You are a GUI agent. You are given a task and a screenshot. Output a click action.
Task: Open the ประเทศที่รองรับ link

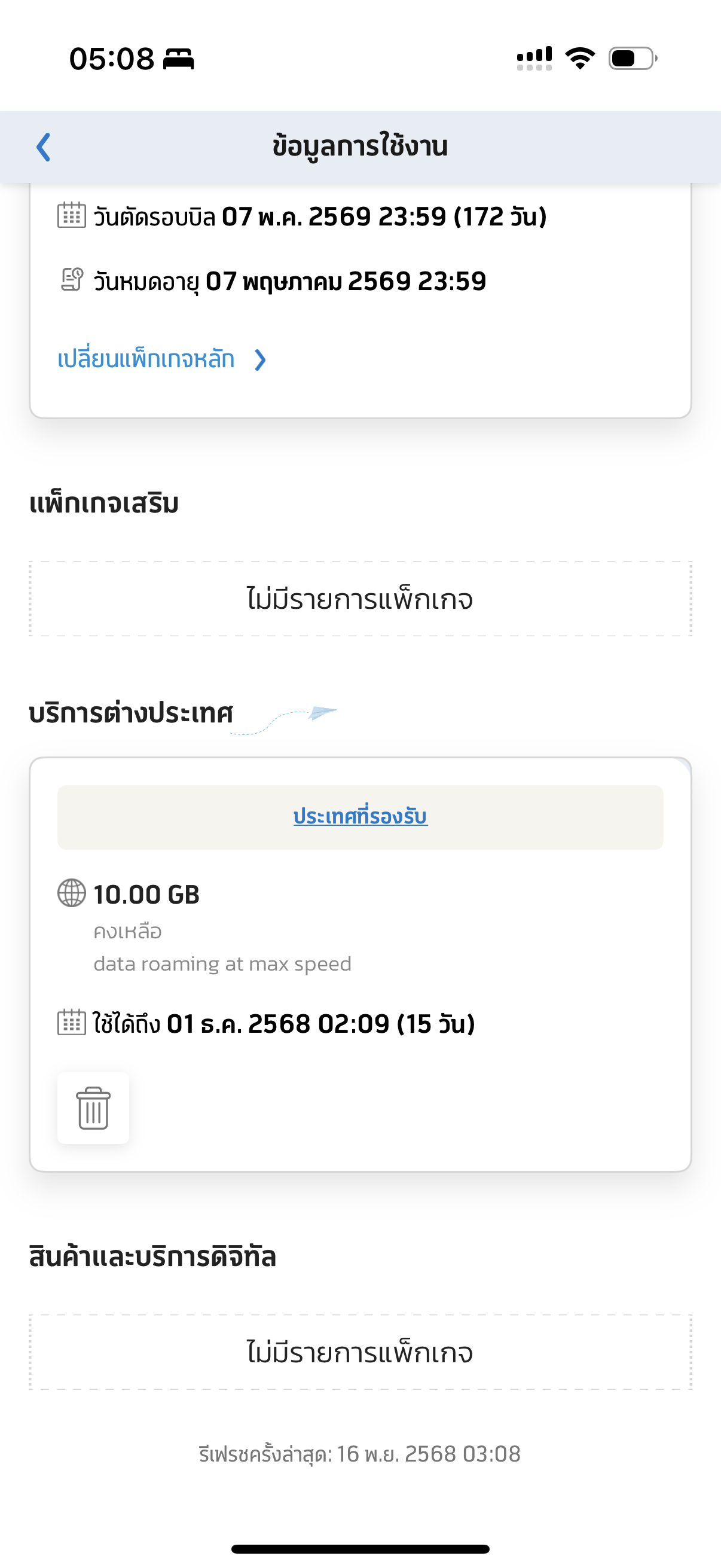tap(360, 816)
